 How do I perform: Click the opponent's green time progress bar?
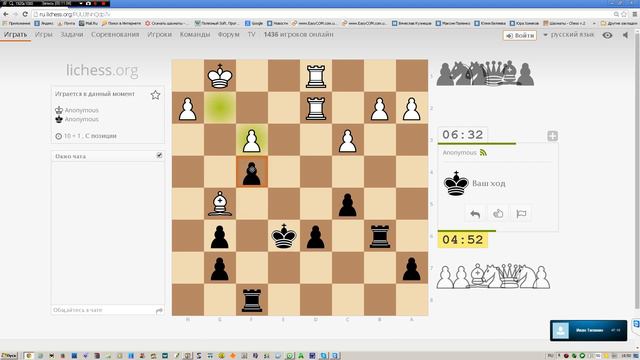[477, 144]
